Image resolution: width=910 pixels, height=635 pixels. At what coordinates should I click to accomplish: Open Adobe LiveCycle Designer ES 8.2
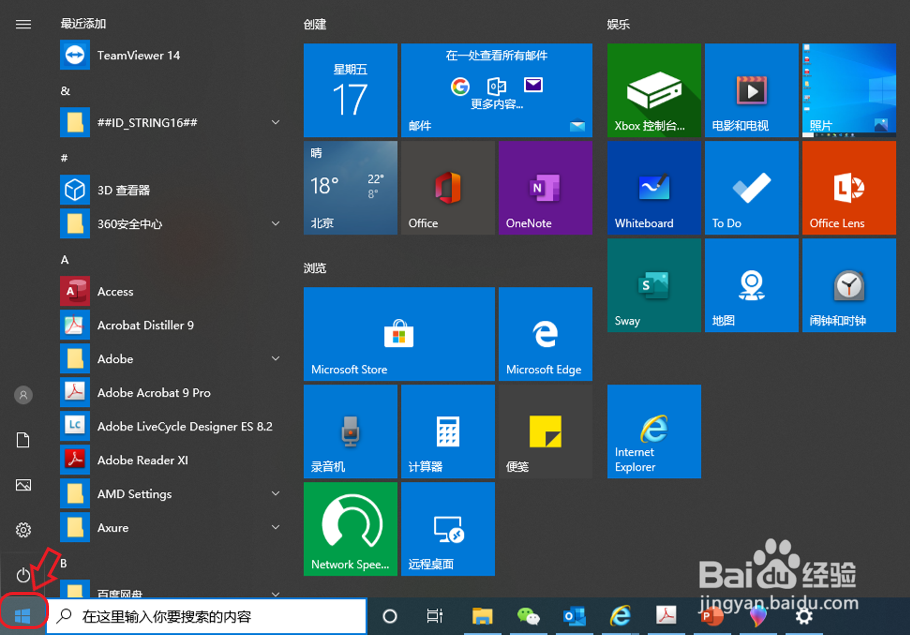tap(171, 426)
